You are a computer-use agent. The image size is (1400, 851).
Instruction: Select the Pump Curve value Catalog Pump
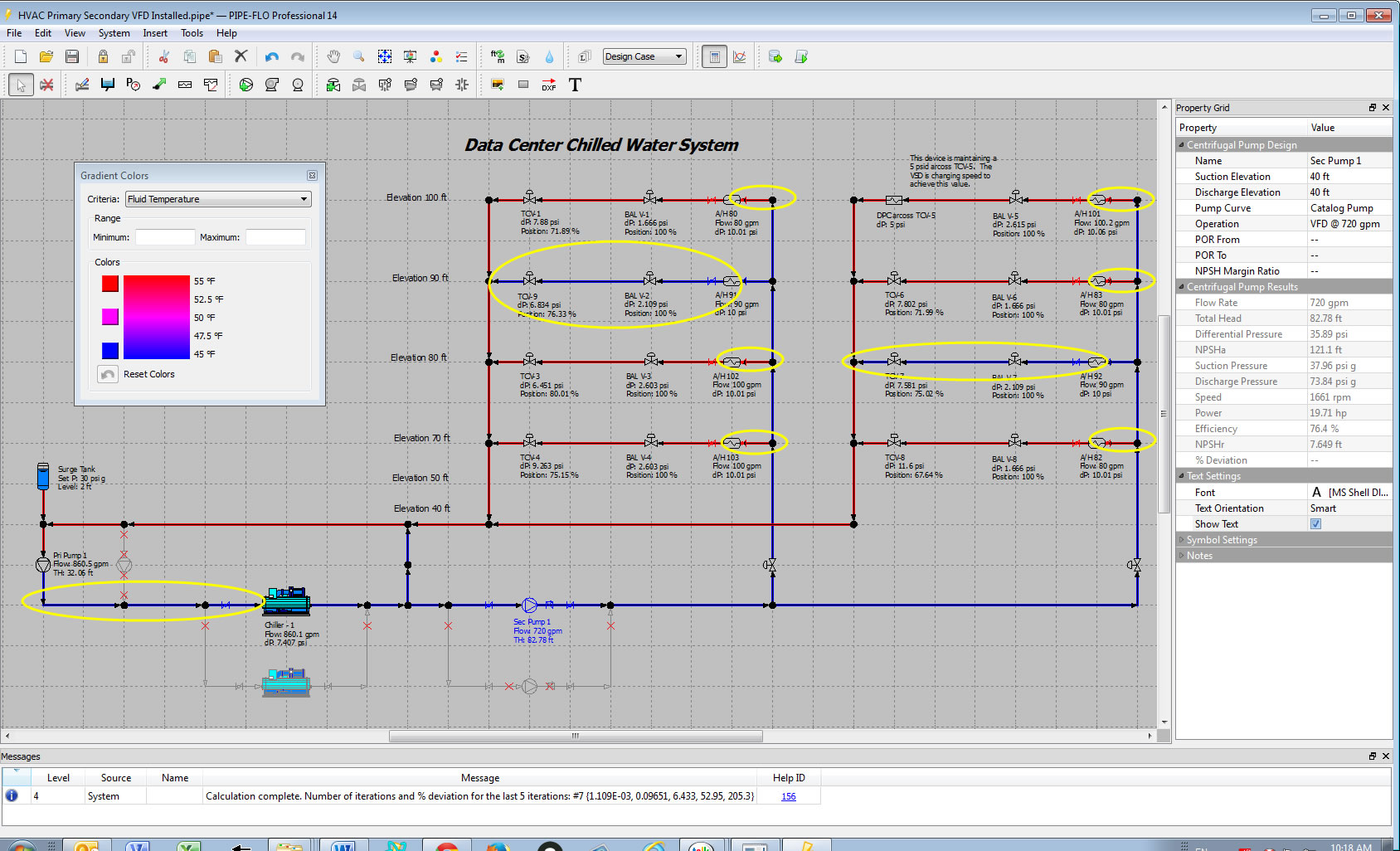point(1349,208)
